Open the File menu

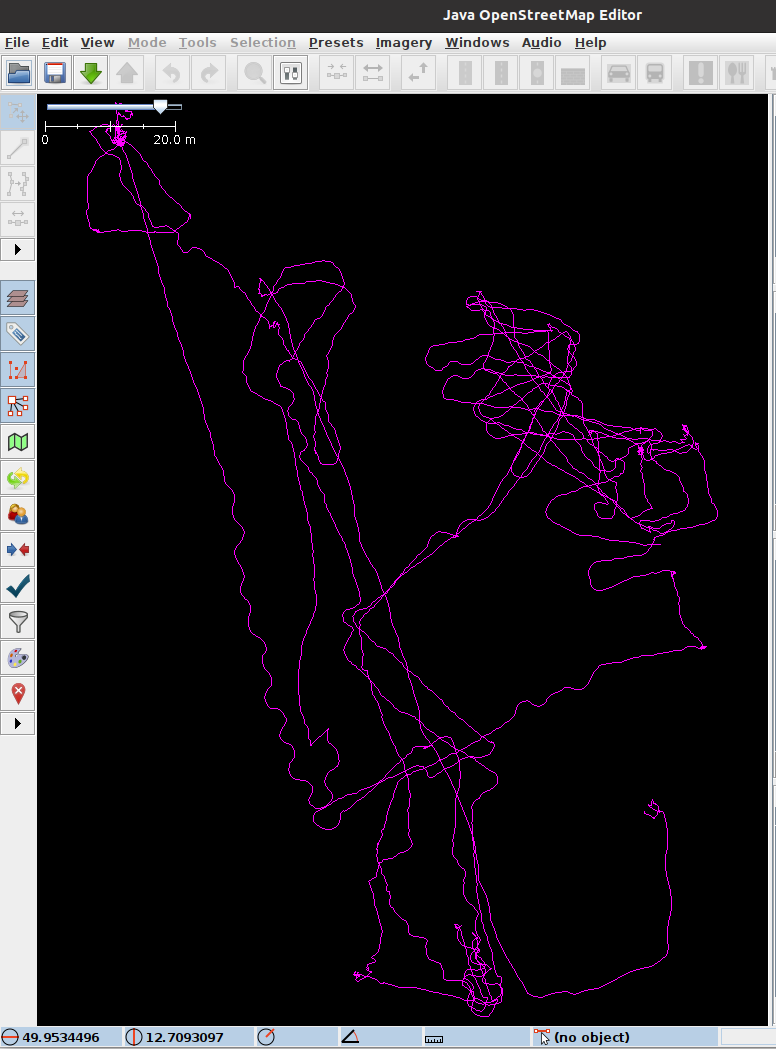(x=17, y=42)
